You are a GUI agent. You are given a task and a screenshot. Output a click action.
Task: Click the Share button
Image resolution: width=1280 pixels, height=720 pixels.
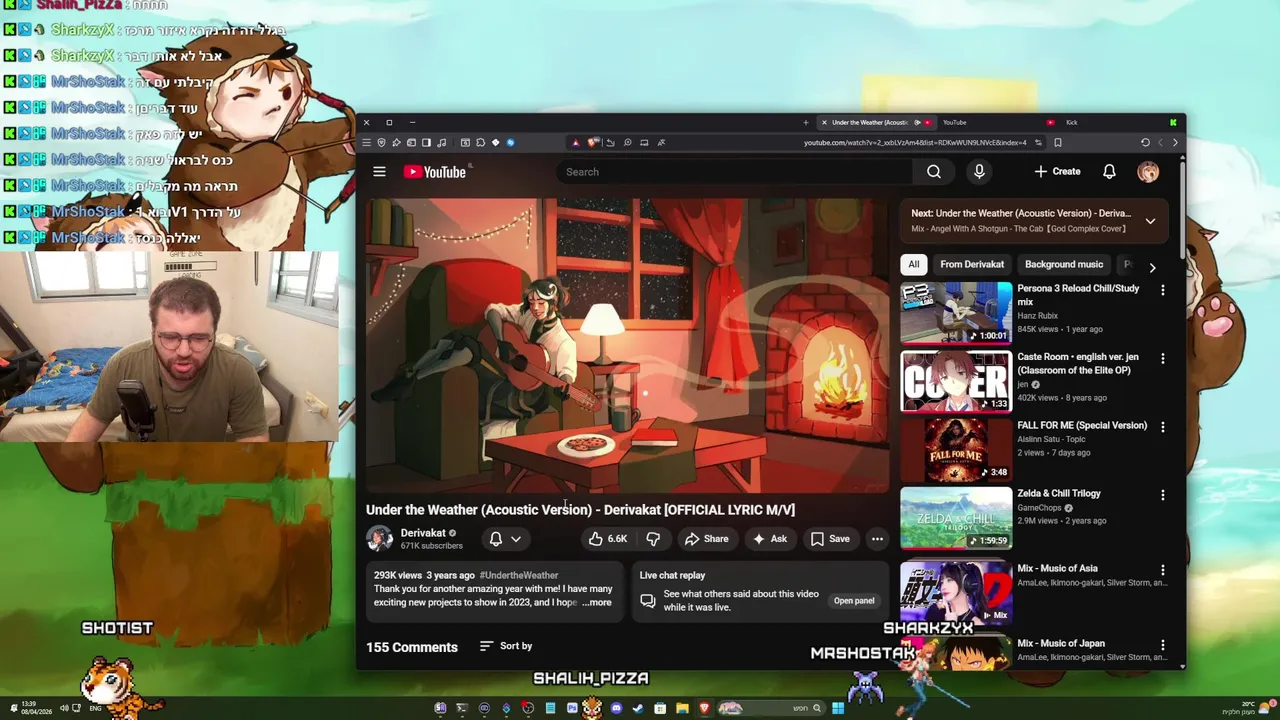(x=706, y=539)
